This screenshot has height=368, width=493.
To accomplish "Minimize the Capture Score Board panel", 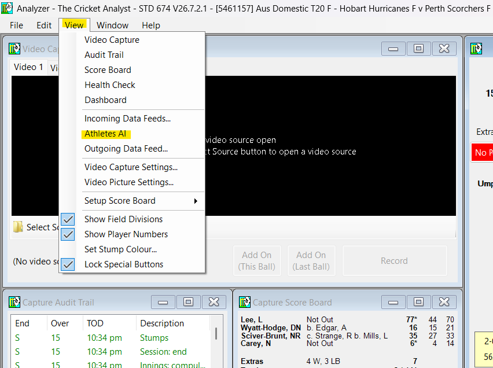I will [393, 302].
